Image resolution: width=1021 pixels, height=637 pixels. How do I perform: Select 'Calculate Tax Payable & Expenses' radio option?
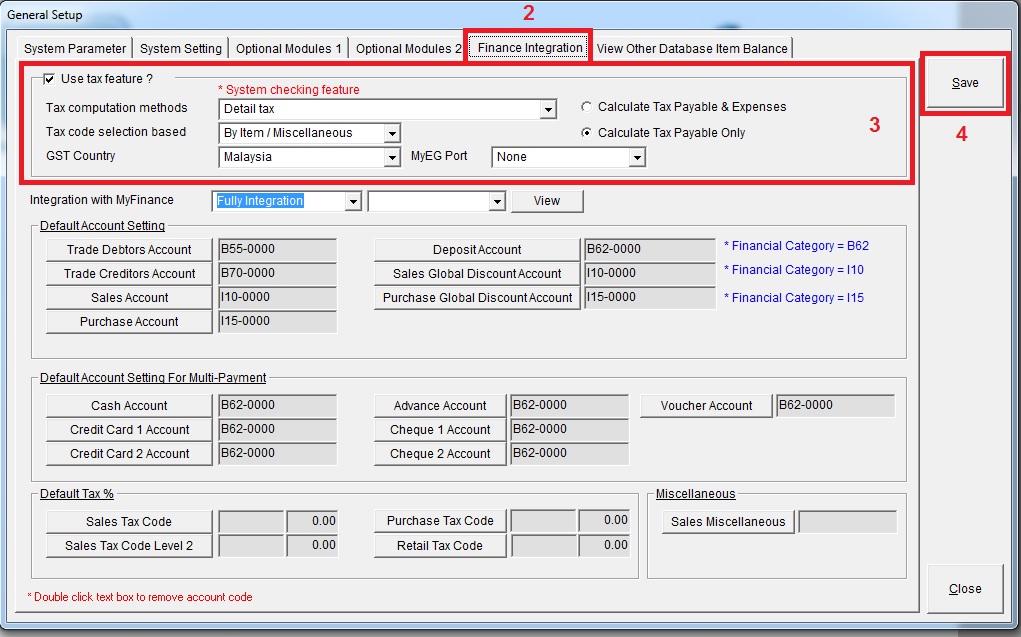coord(587,107)
